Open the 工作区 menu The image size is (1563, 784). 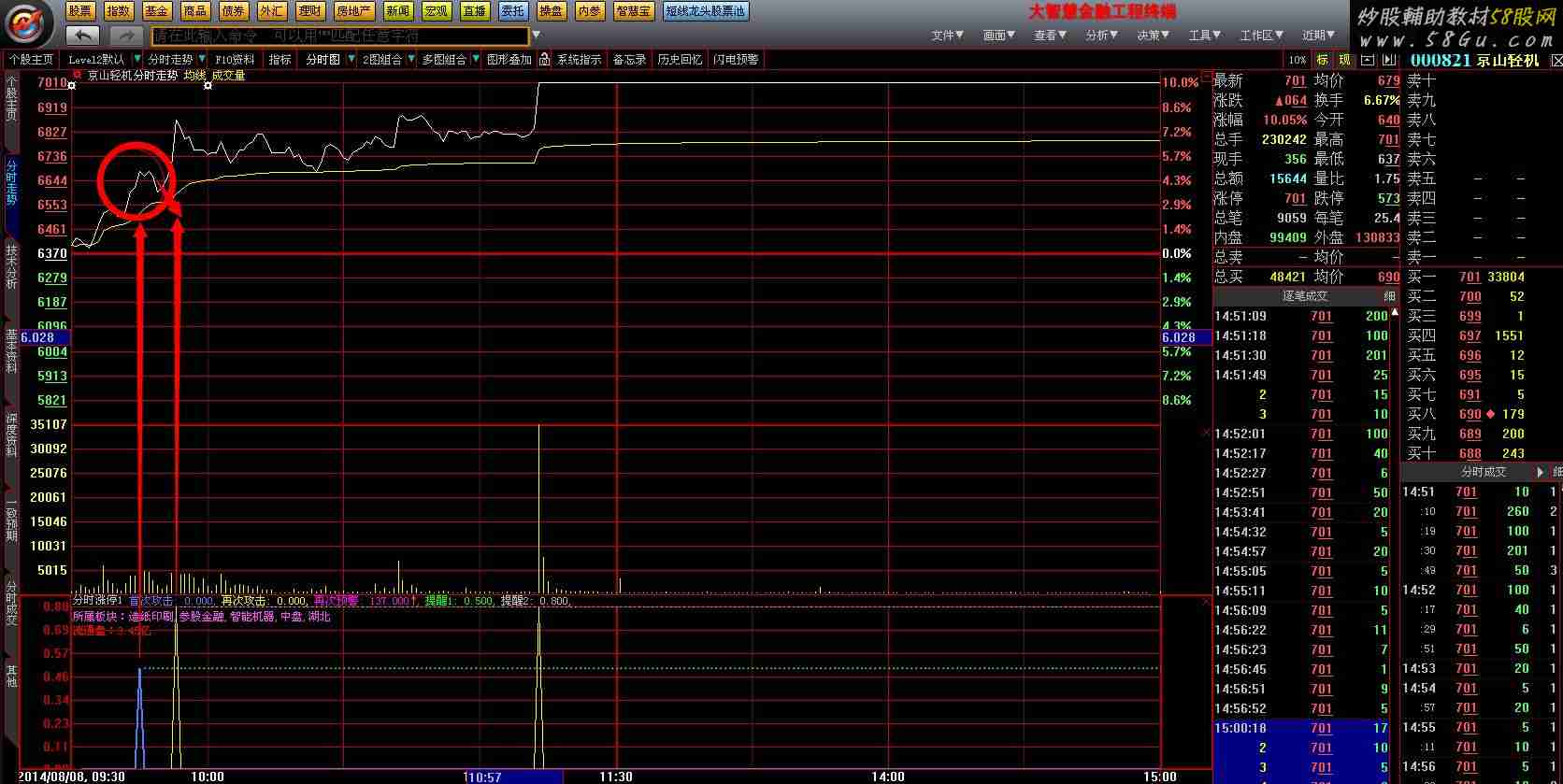coord(1261,35)
